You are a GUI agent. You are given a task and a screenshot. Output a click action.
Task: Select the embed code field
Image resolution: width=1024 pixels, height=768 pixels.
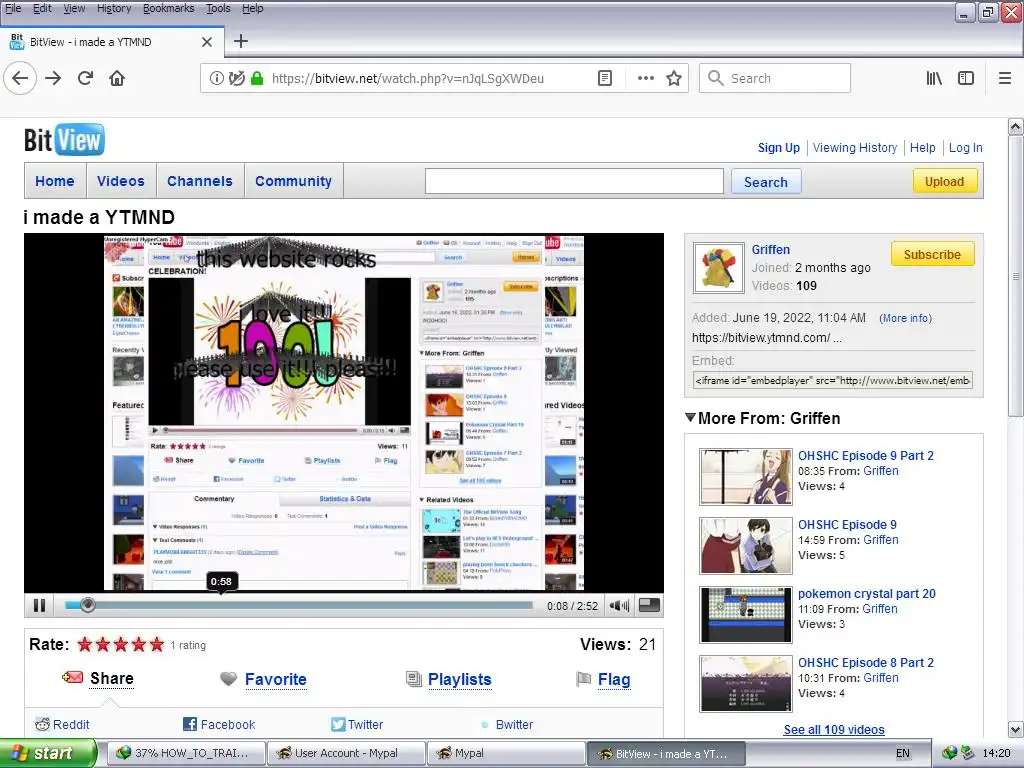833,380
